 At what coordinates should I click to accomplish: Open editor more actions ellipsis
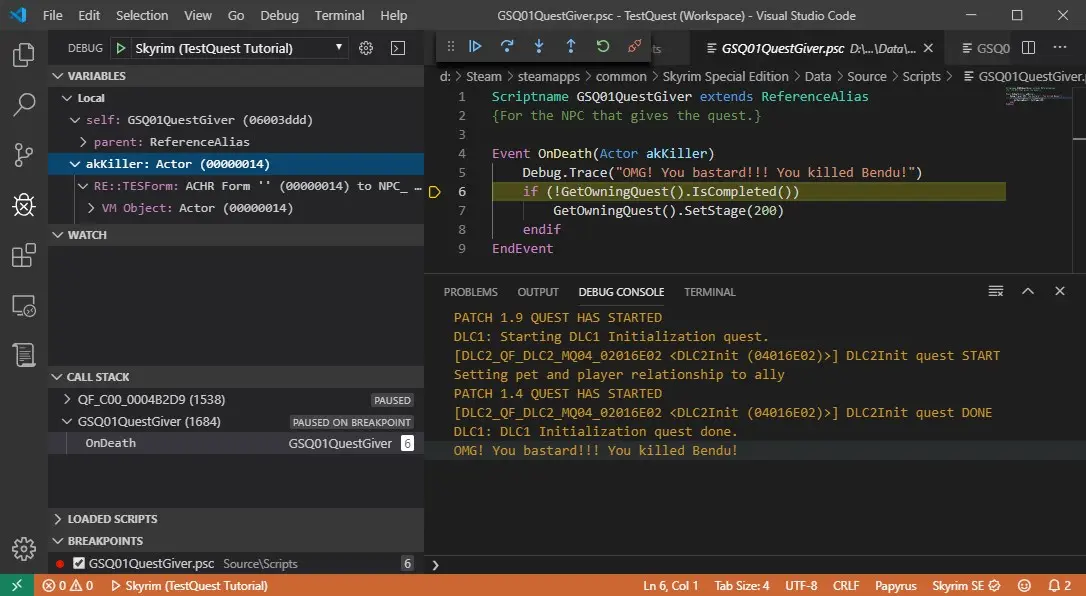click(1060, 48)
